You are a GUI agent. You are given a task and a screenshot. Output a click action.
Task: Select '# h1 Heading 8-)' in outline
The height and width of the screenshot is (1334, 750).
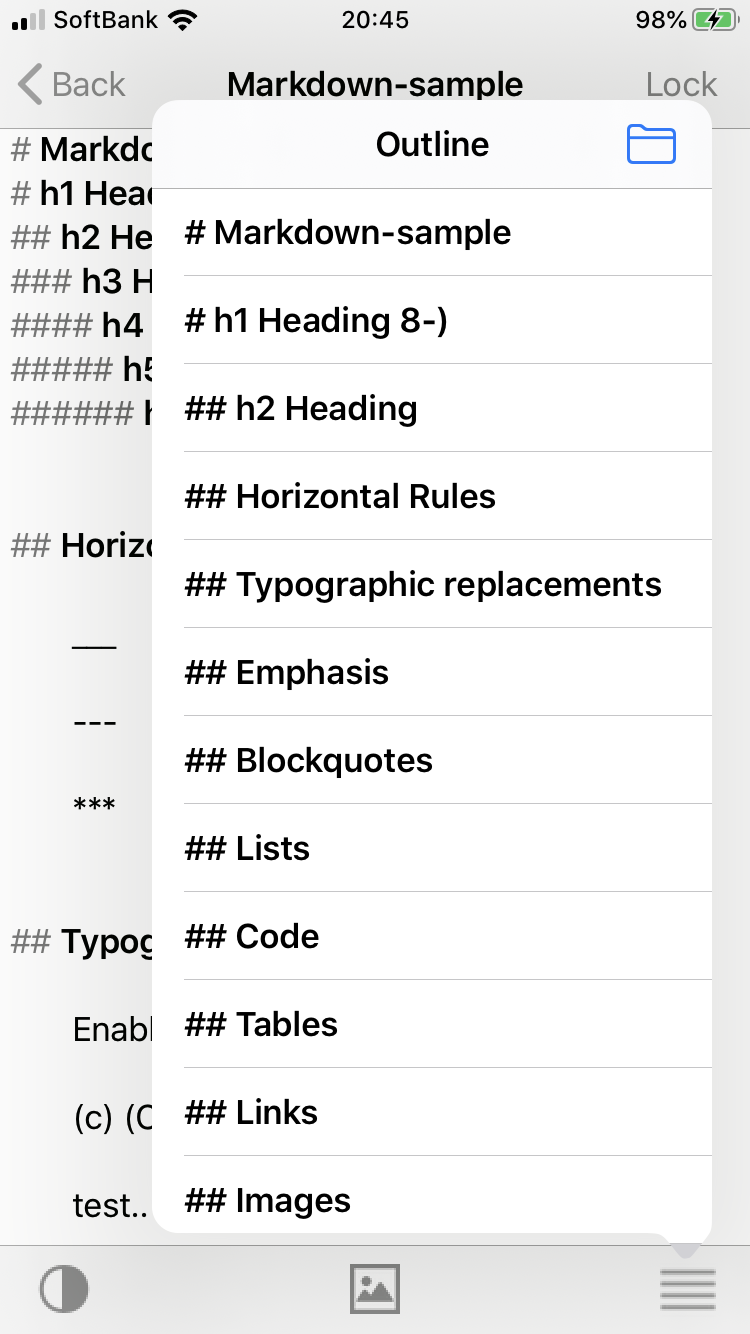pos(432,320)
